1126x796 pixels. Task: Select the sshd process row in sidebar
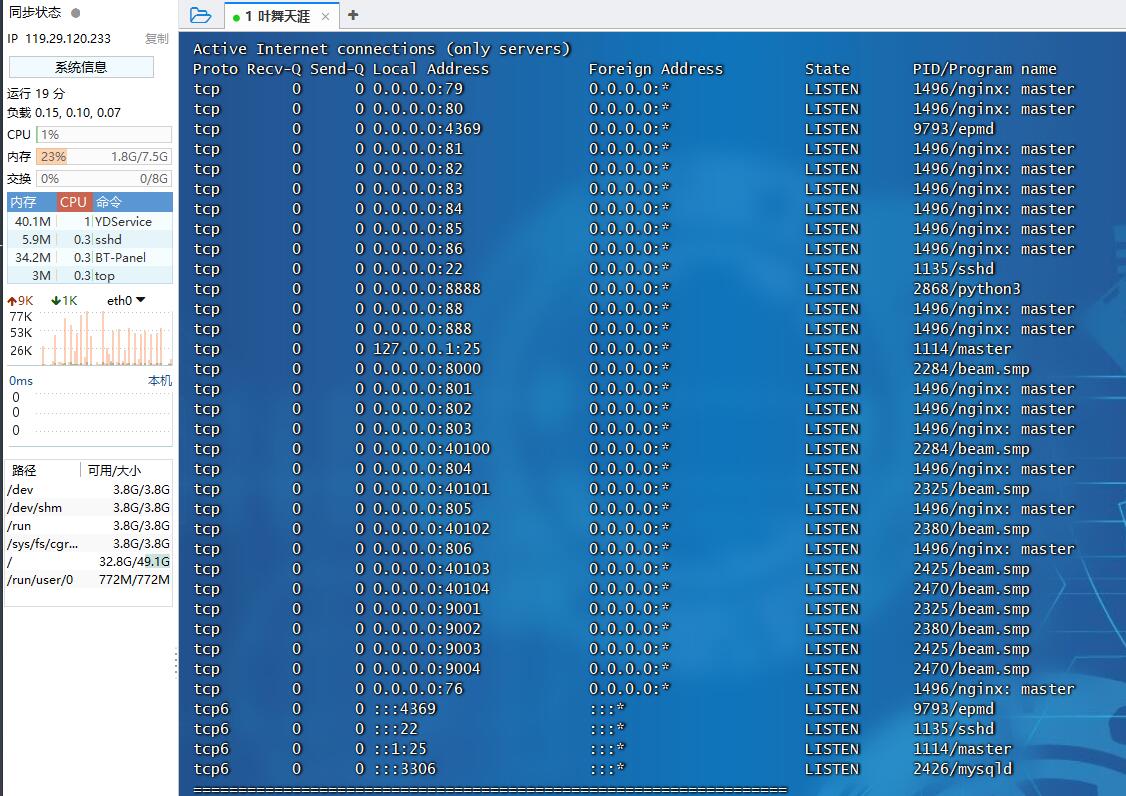coord(90,240)
